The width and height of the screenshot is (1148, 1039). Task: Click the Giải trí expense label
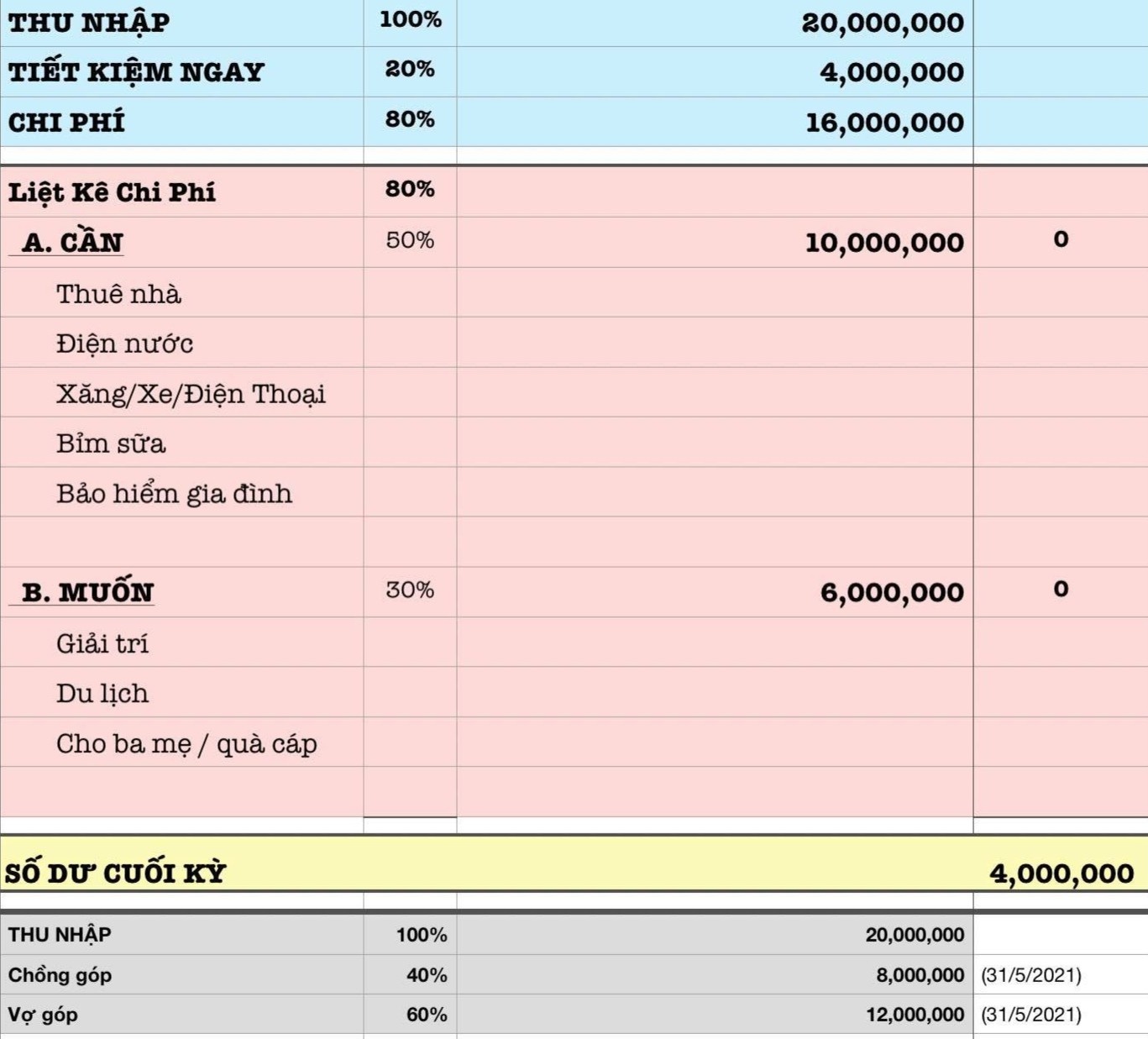click(102, 643)
